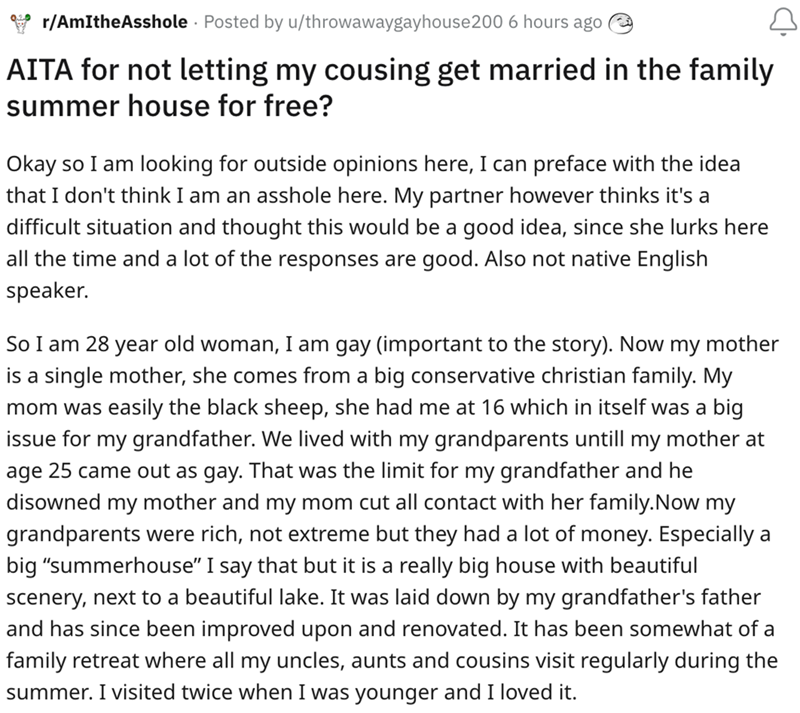Click the words 'summer house for free?' in title
The width and height of the screenshot is (800, 713).
click(x=167, y=105)
